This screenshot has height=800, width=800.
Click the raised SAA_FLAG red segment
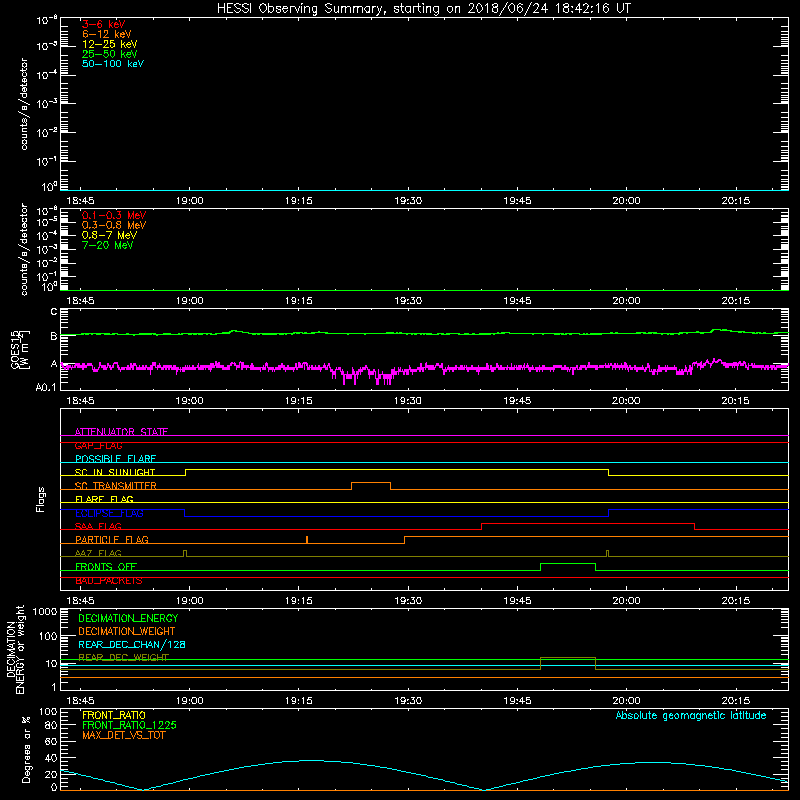pos(588,523)
